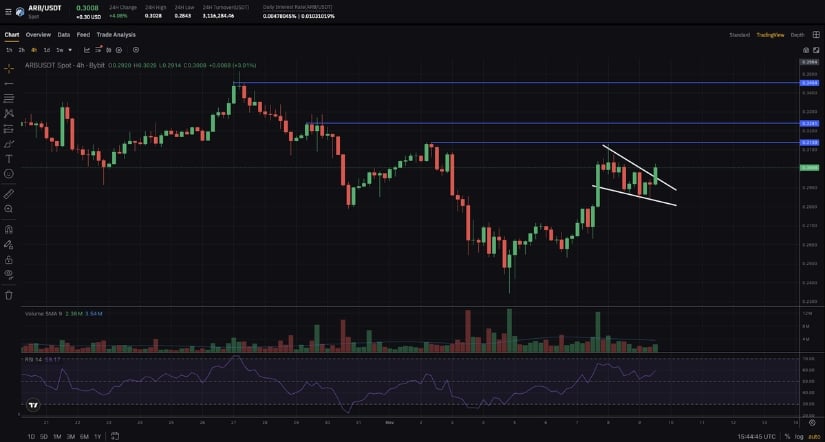Toggle stay in drawing mode

coord(9,245)
